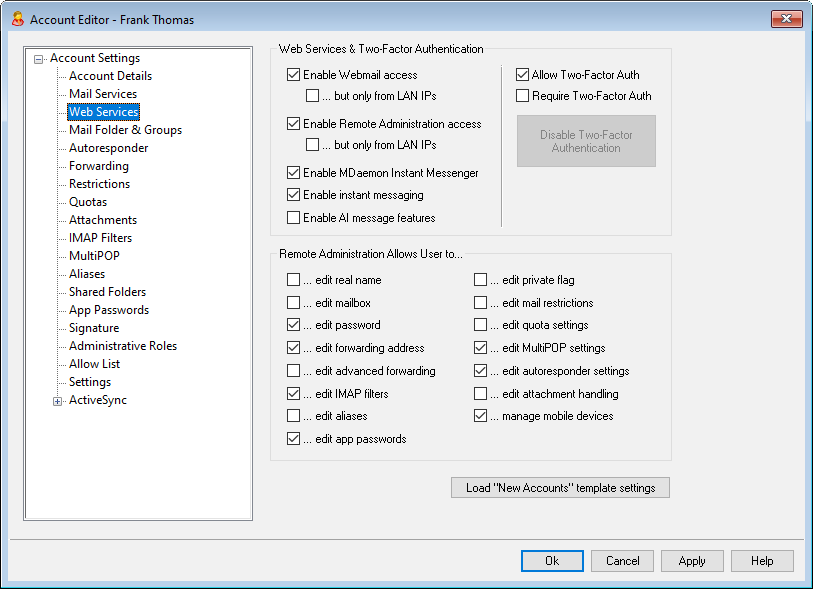This screenshot has height=589, width=813.
Task: Open the Autoresponder settings page
Action: pyautogui.click(x=108, y=148)
